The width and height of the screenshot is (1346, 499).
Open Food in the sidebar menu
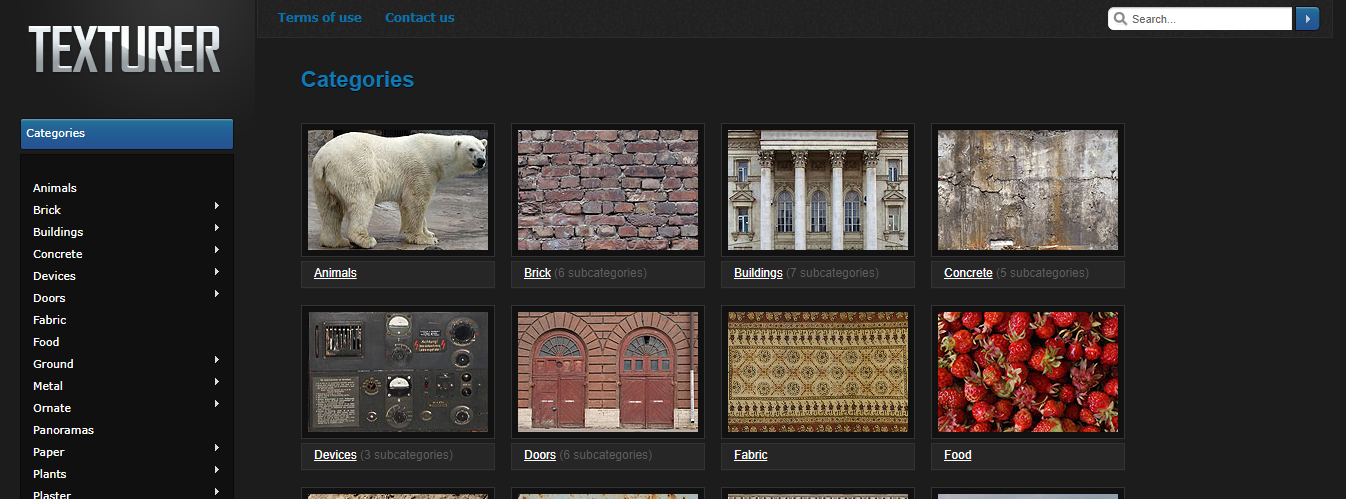[46, 342]
